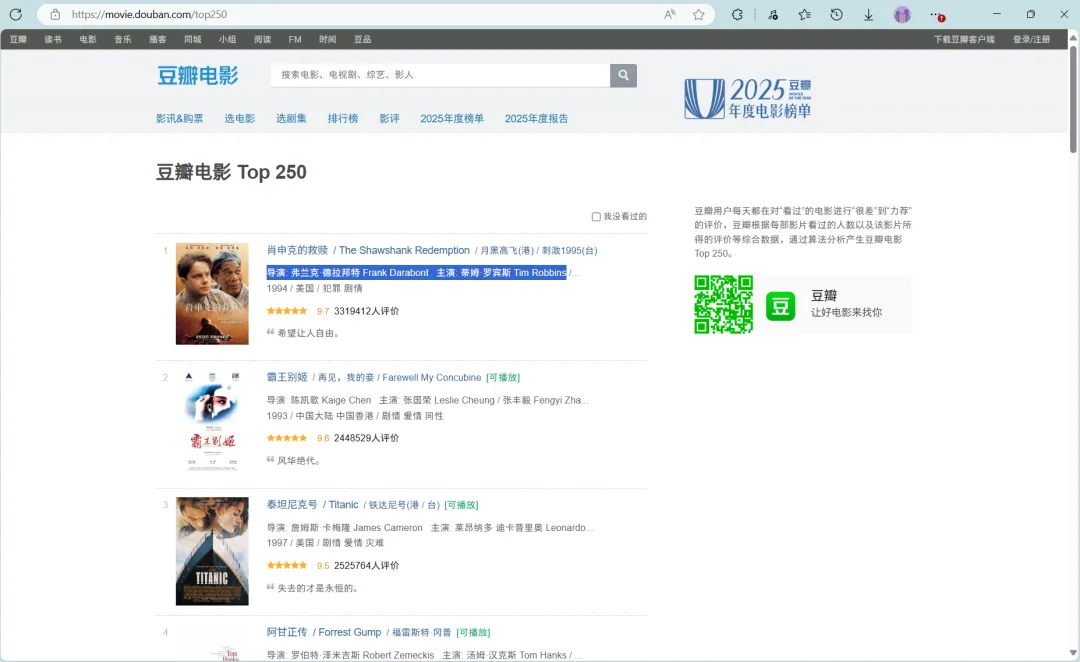Image resolution: width=1080 pixels, height=662 pixels.
Task: Open 豆瓣 in top navigation bar
Action: [18, 39]
